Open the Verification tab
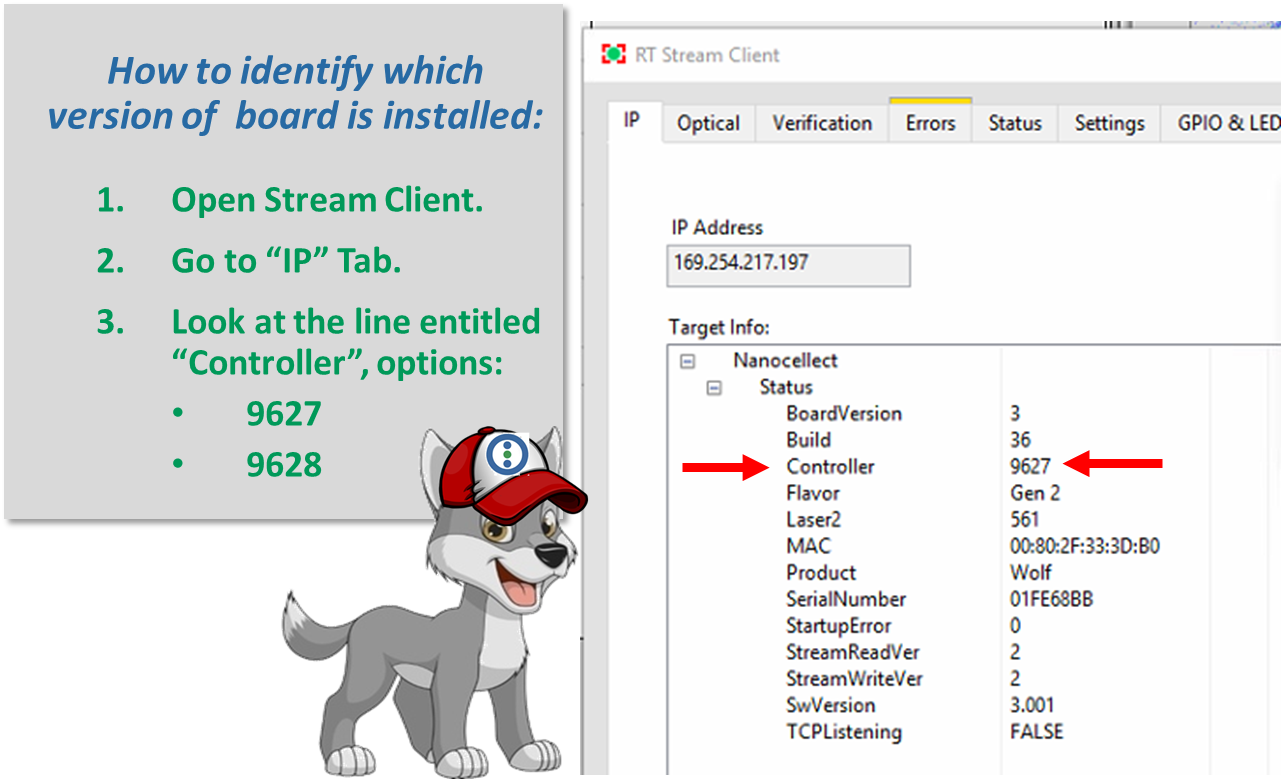This screenshot has height=779, width=1281. point(822,124)
